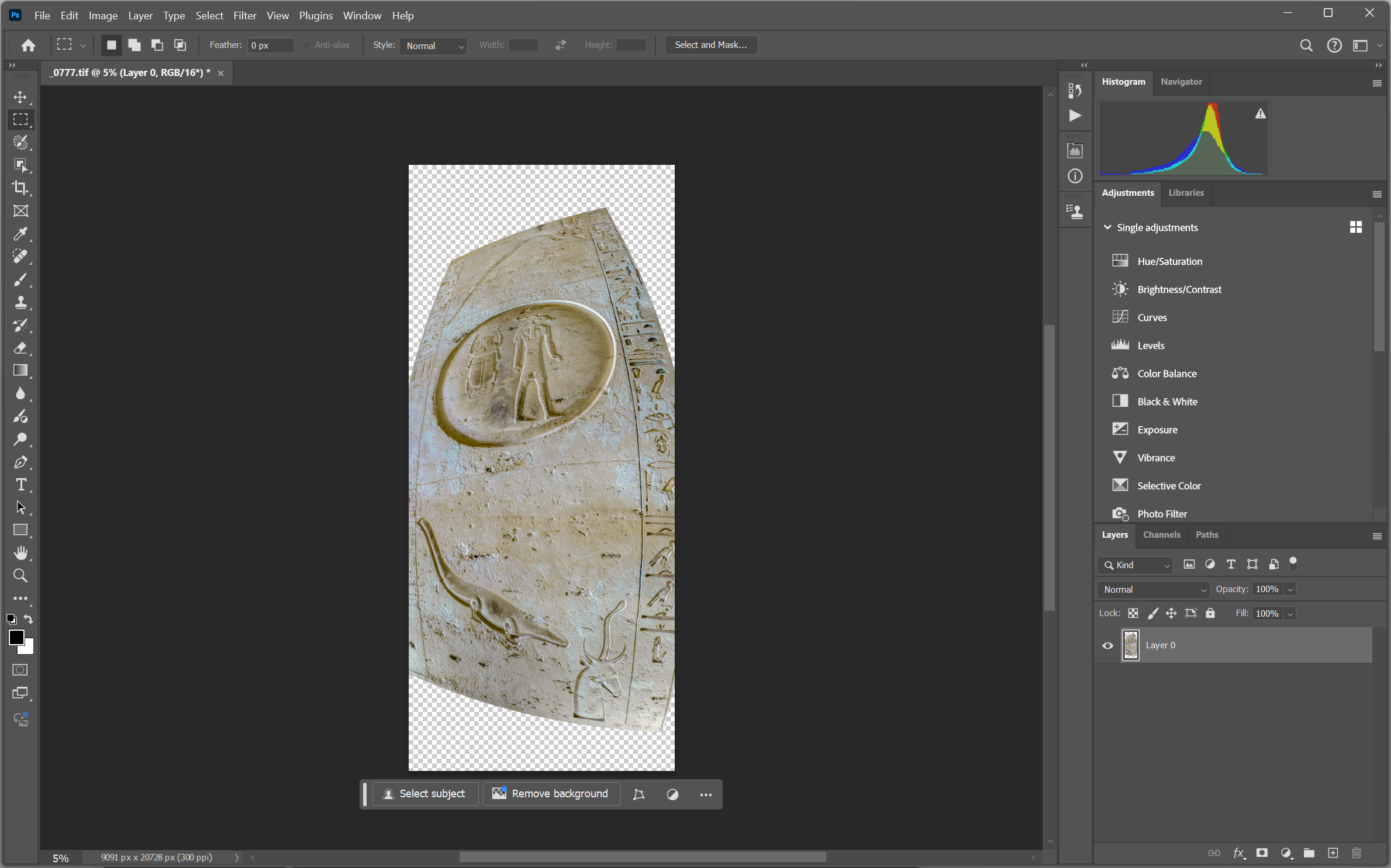Viewport: 1391px width, 868px height.
Task: Select the Eraser tool
Action: (x=20, y=348)
